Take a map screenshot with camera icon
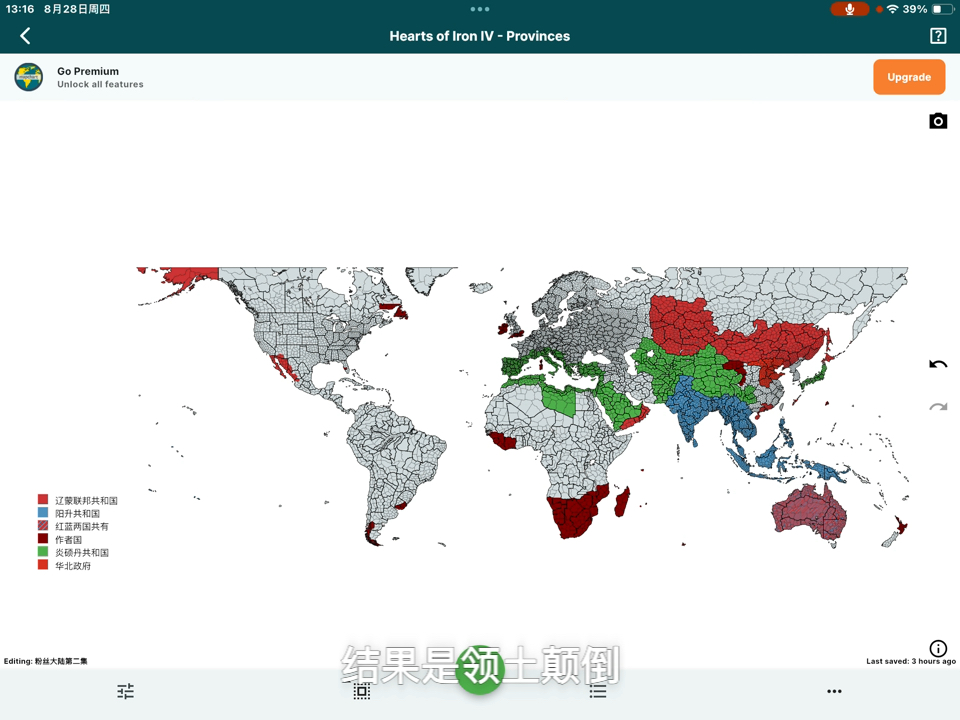The width and height of the screenshot is (960, 720). [x=937, y=121]
